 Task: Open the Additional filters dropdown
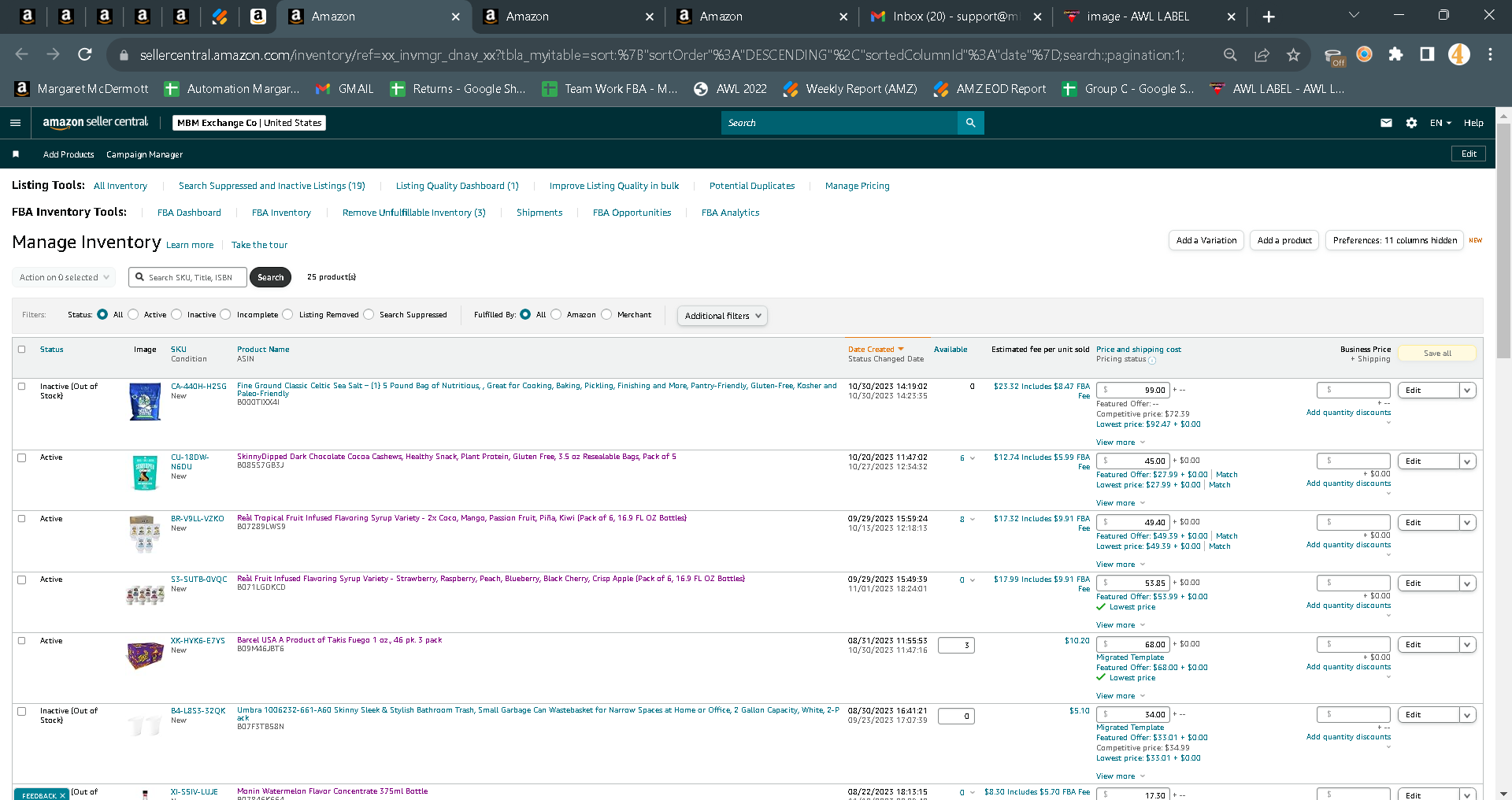tap(722, 316)
